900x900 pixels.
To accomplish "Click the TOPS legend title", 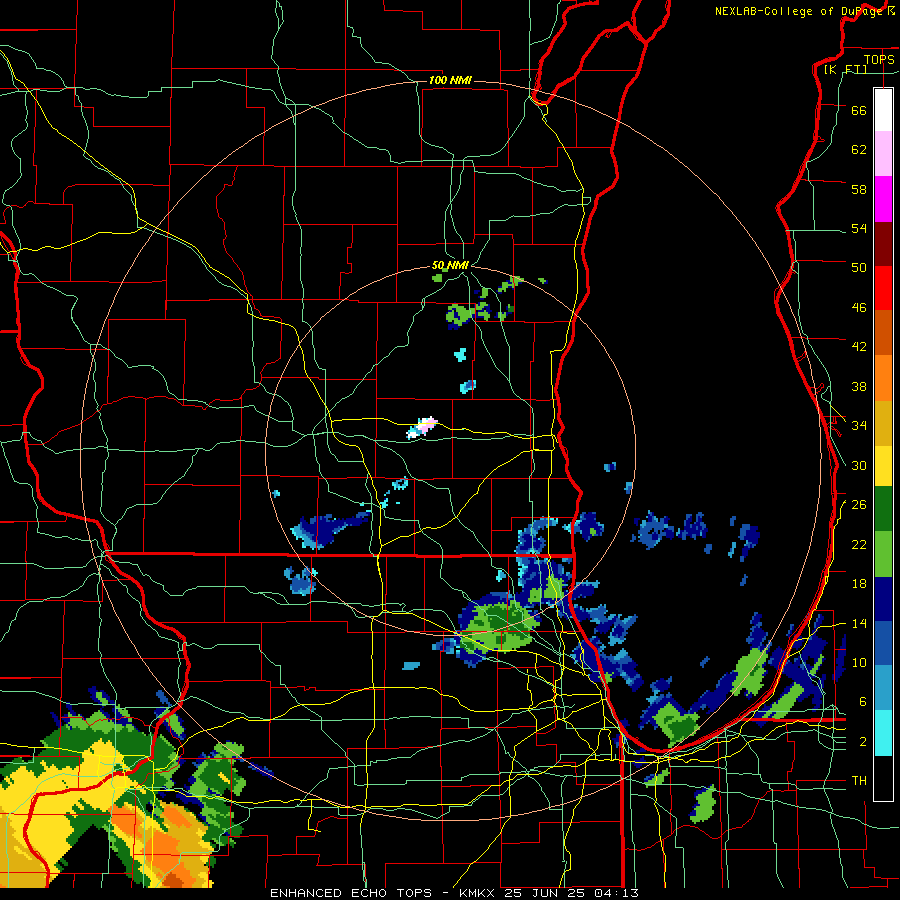I will (879, 59).
